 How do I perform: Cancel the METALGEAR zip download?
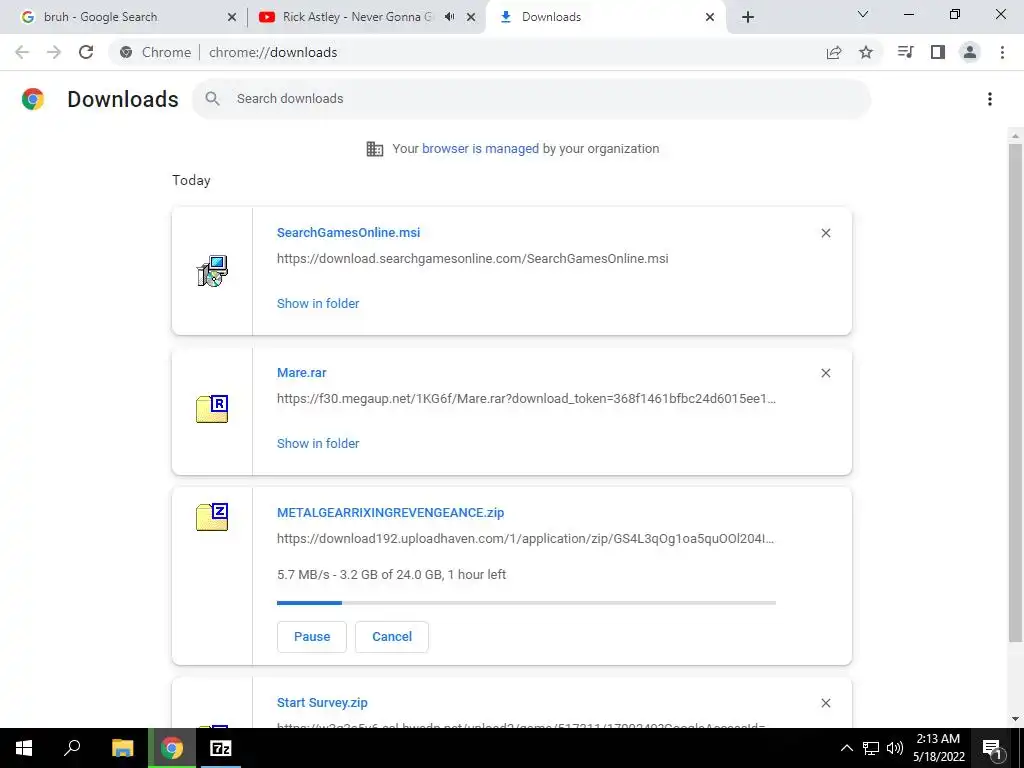click(392, 637)
